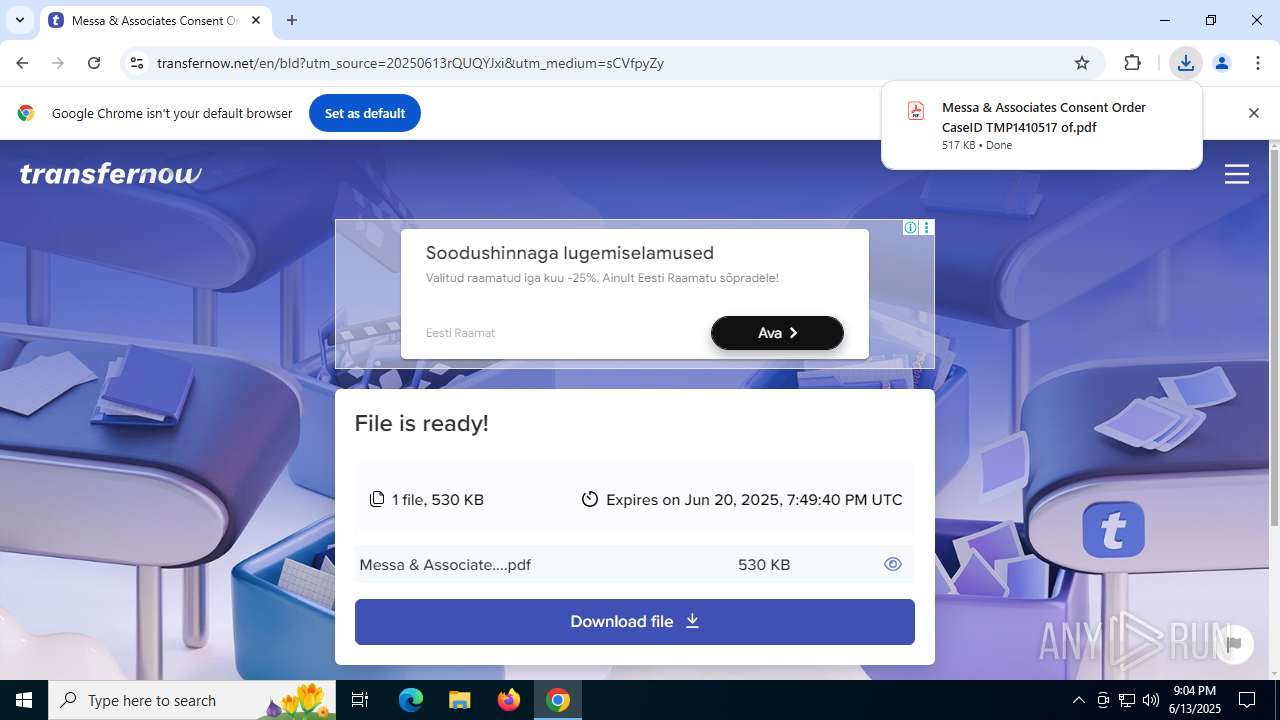Open File Explorer from taskbar

[x=459, y=700]
